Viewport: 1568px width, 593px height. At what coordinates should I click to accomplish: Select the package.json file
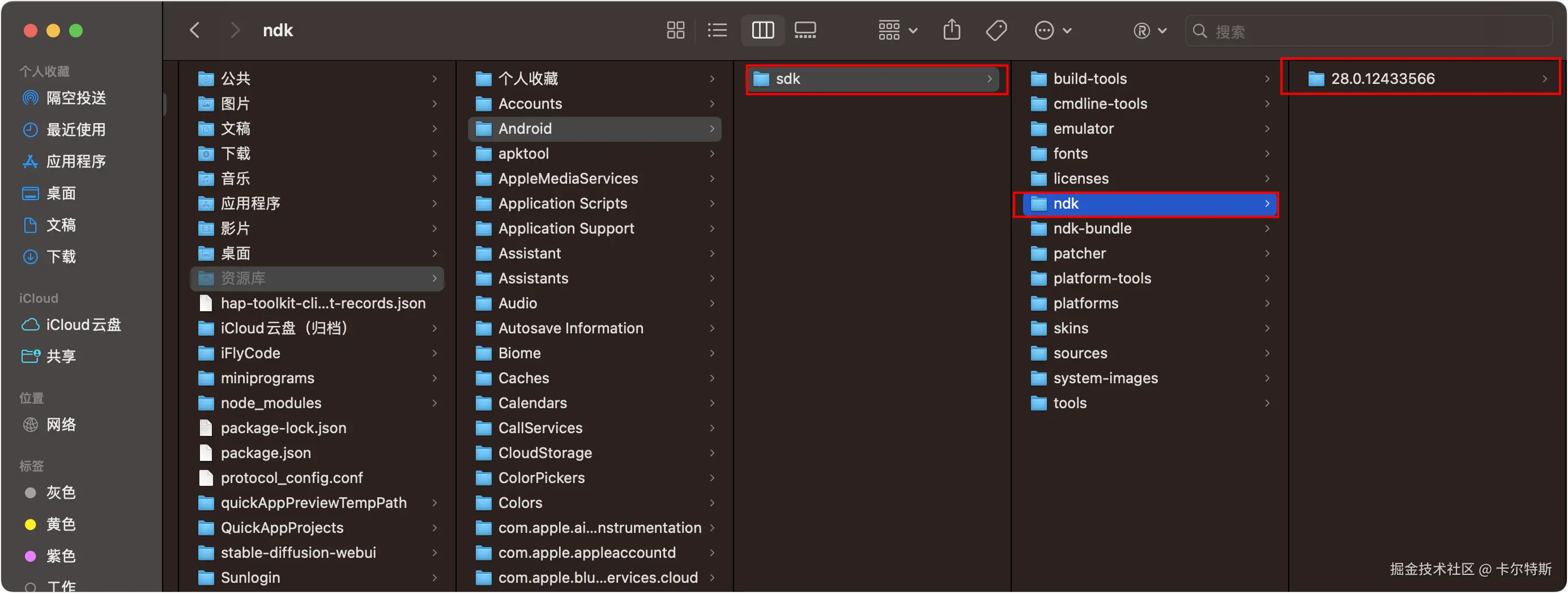pyautogui.click(x=317, y=454)
